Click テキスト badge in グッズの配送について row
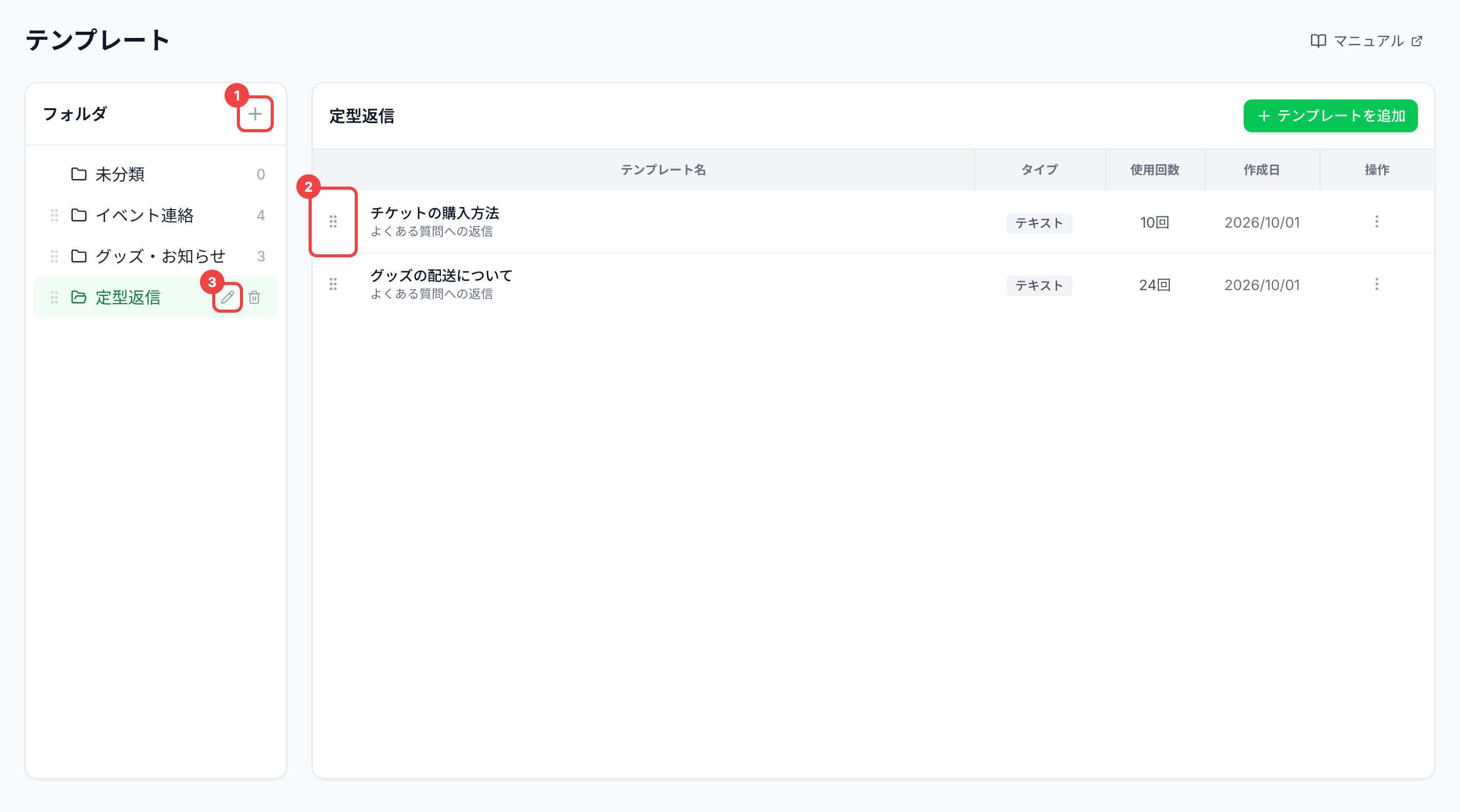Viewport: 1460px width, 812px height. (1040, 285)
